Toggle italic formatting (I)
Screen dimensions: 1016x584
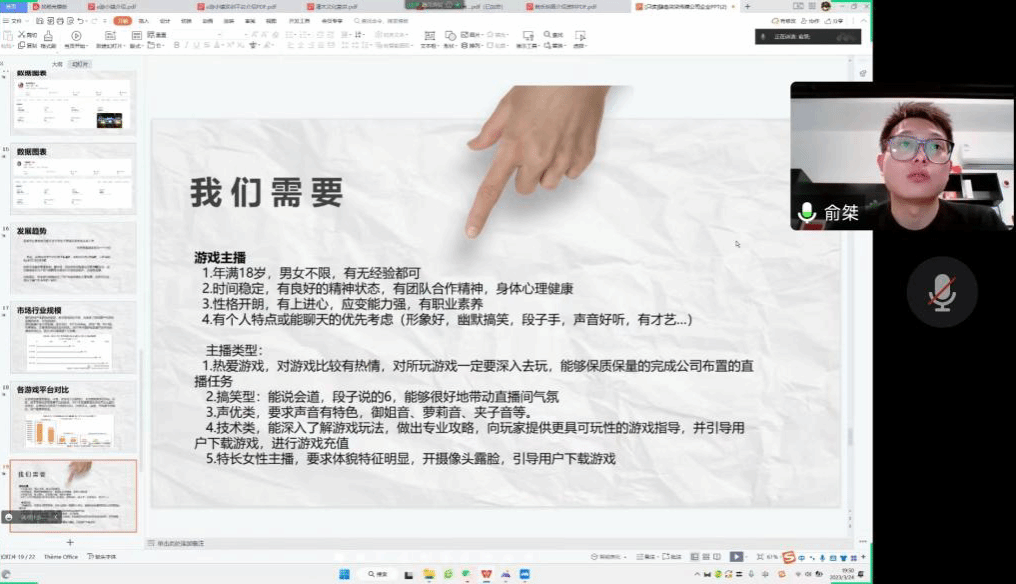click(x=187, y=46)
